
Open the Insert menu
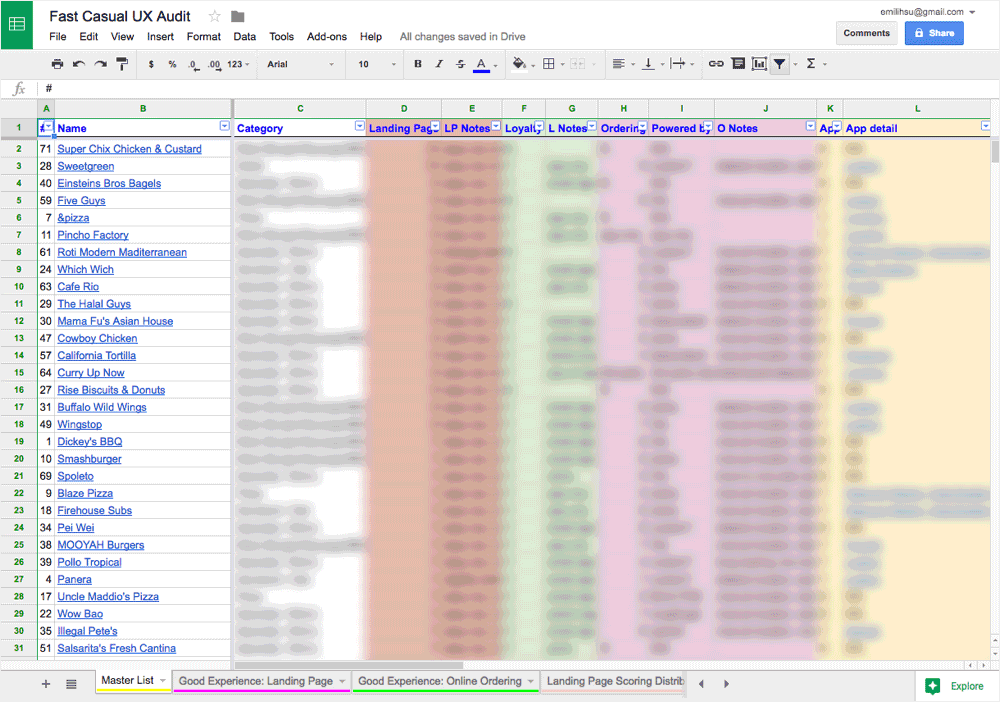160,36
